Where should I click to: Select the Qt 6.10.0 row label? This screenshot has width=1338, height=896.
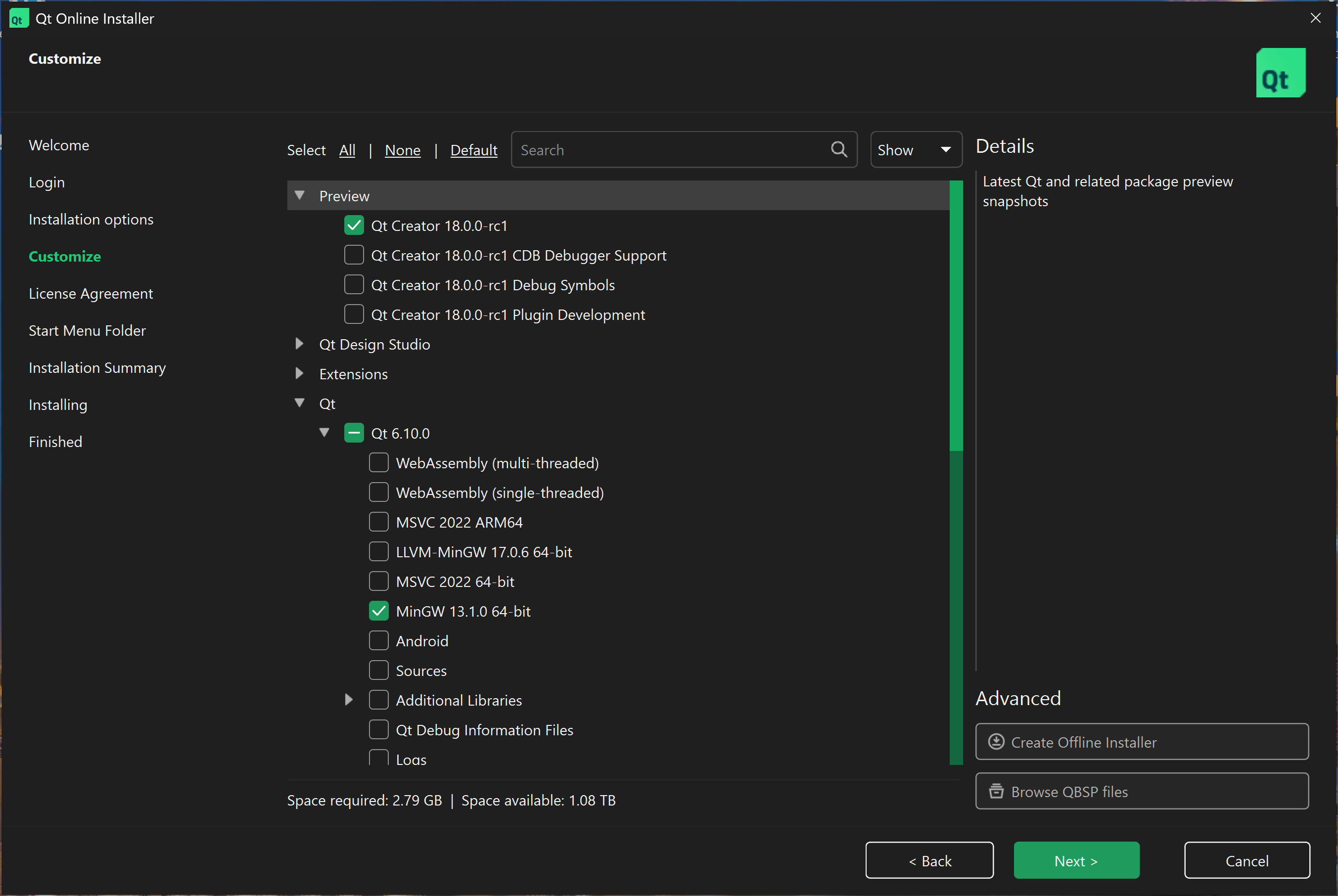click(400, 434)
